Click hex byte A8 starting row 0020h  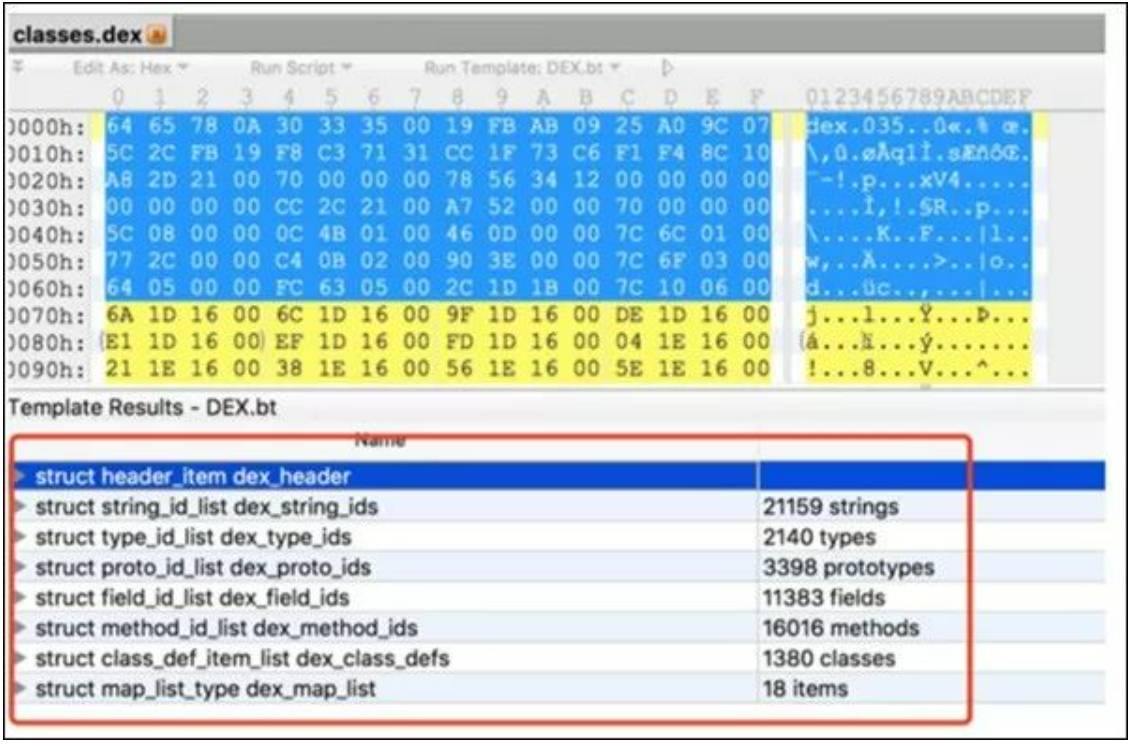pos(119,180)
